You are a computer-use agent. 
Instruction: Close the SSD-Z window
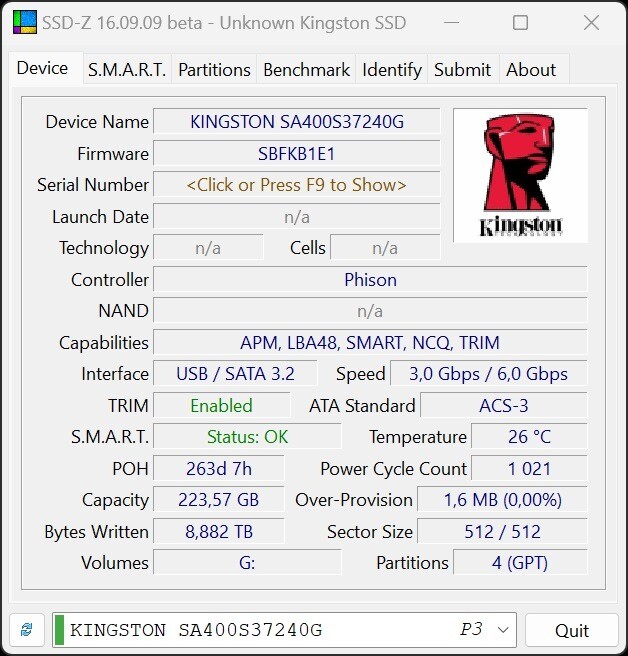click(x=591, y=23)
